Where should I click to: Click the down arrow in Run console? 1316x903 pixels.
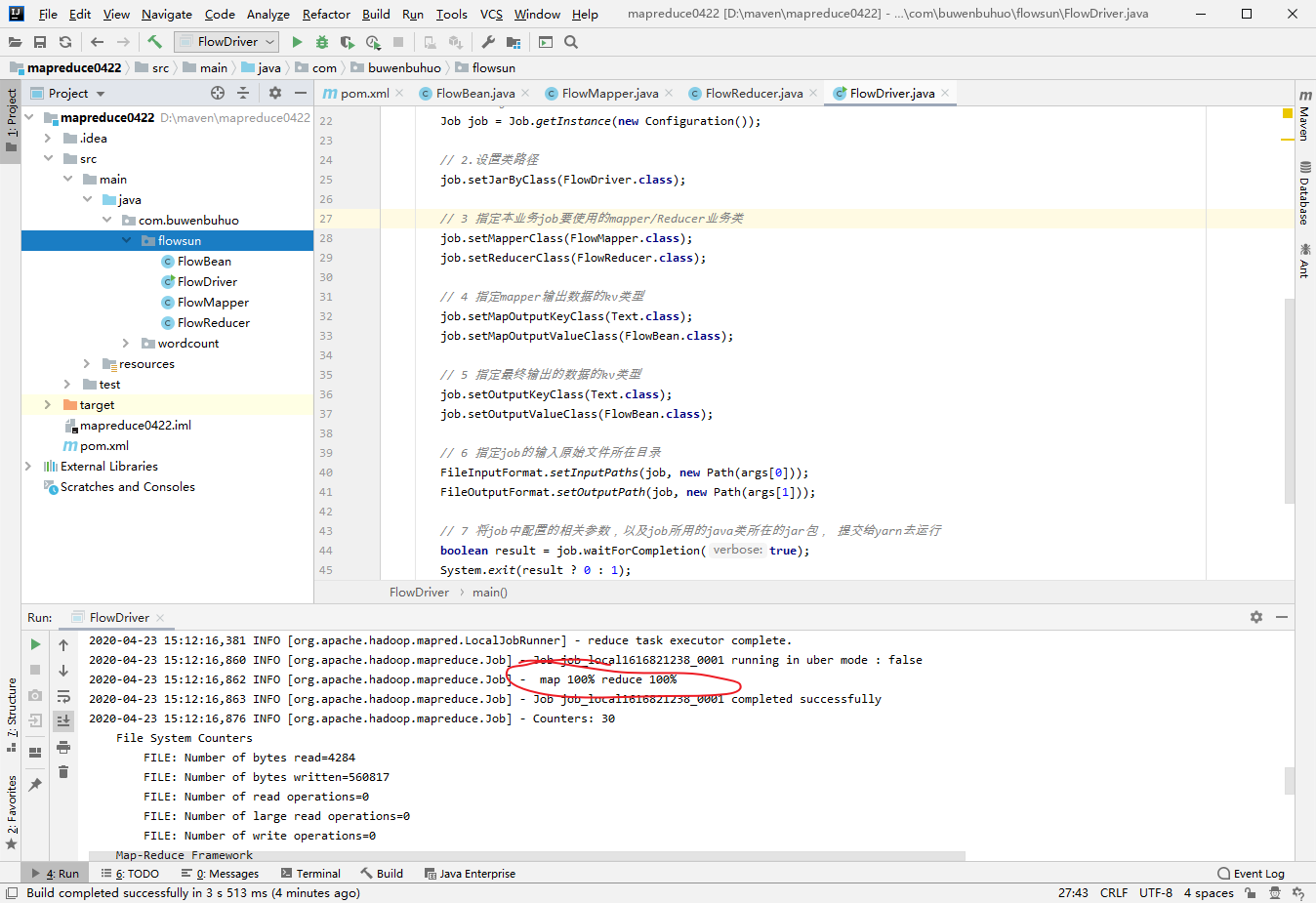63,671
